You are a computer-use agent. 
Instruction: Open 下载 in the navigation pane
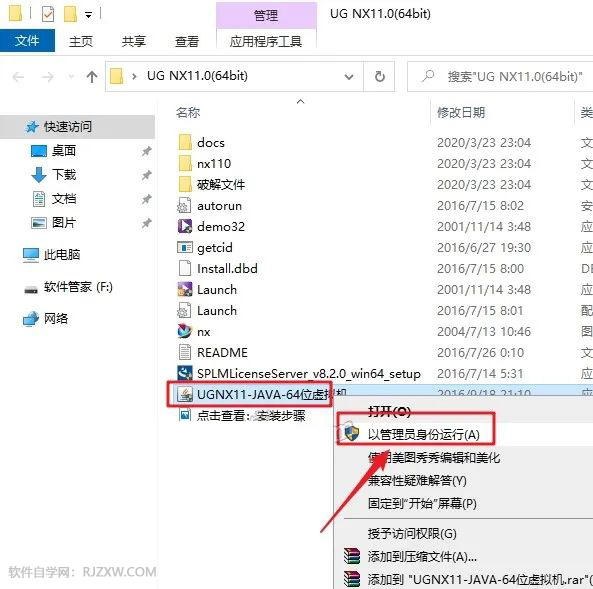(x=64, y=174)
